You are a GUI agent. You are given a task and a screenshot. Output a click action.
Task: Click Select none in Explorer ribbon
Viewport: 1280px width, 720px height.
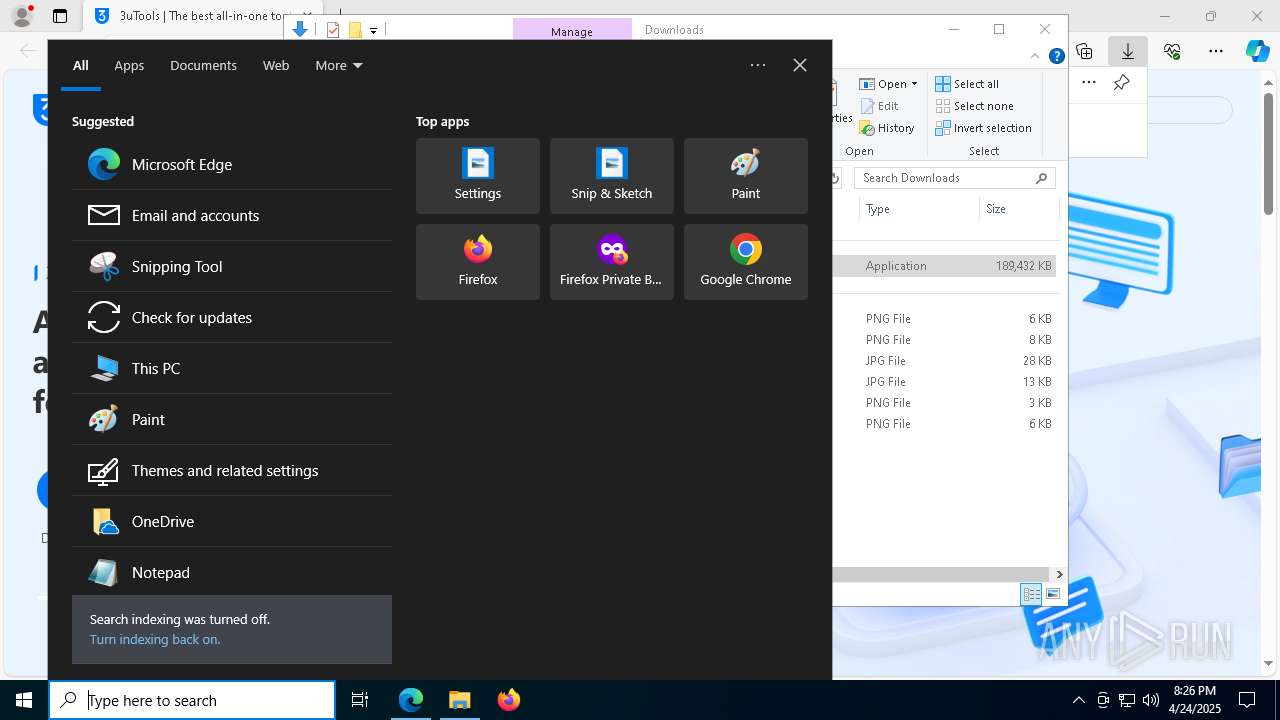pyautogui.click(x=974, y=106)
